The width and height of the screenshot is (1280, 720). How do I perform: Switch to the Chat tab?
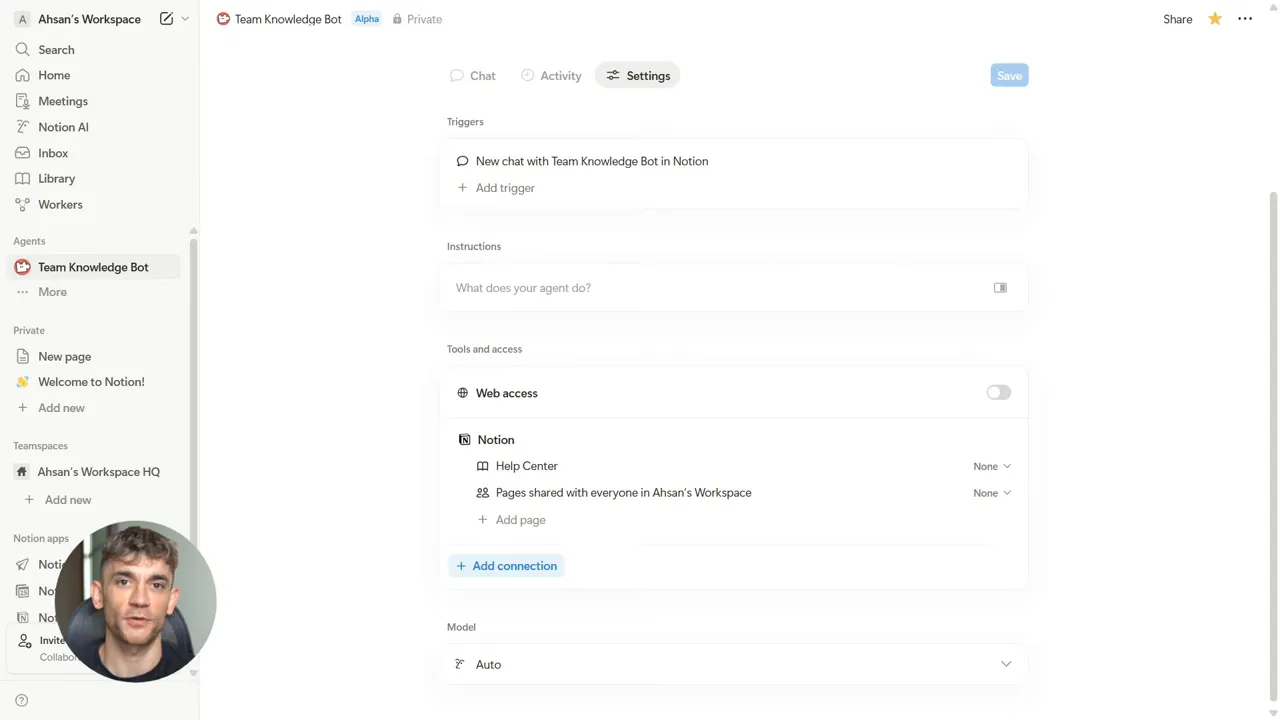473,76
